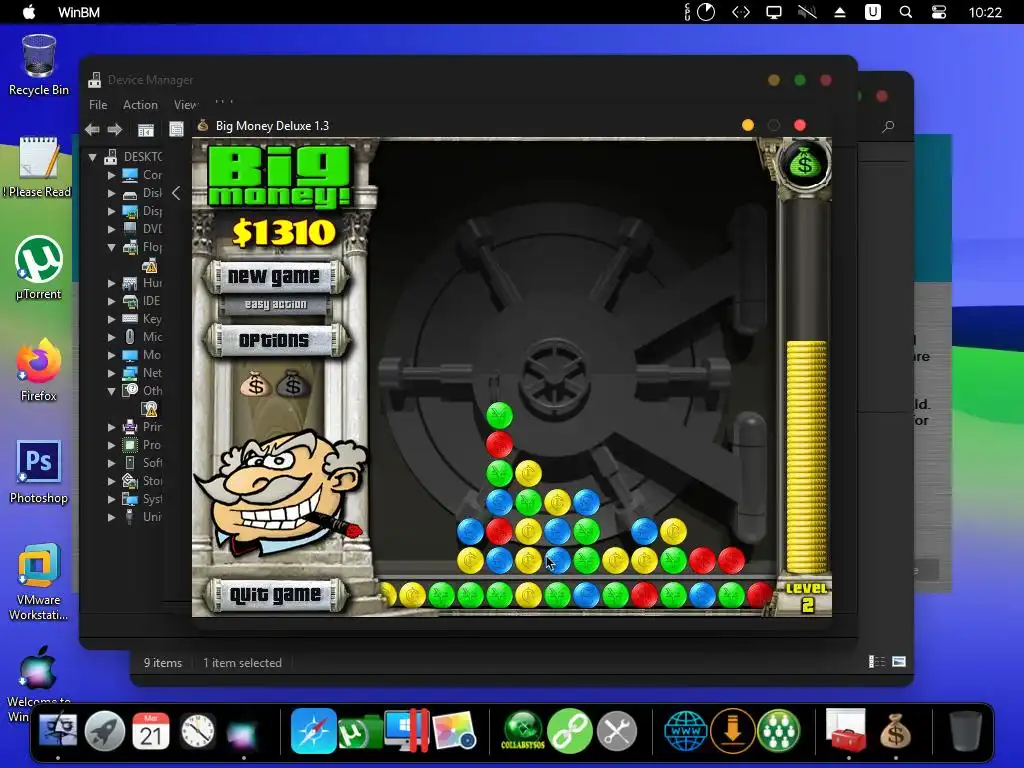Switch to large icons view in Explorer status bar
Screen dimensions: 1024x768
pos(899,662)
